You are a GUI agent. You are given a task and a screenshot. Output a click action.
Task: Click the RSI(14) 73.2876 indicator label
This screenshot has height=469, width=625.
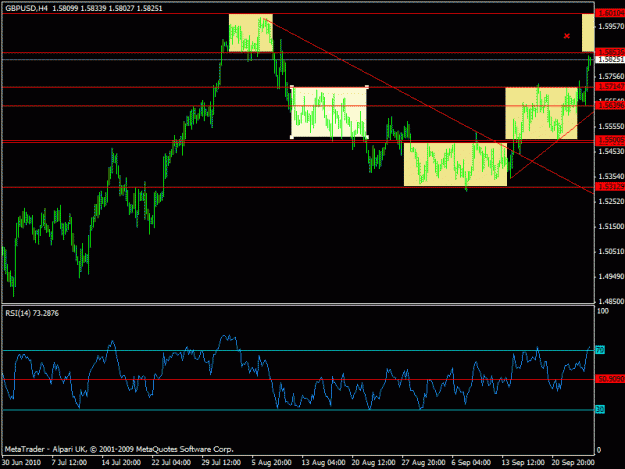pos(32,313)
